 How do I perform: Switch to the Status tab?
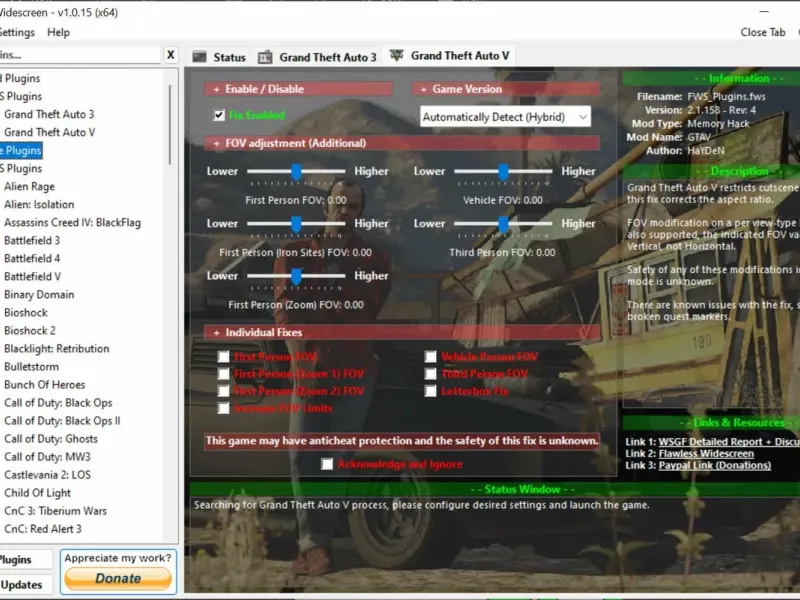click(x=220, y=57)
